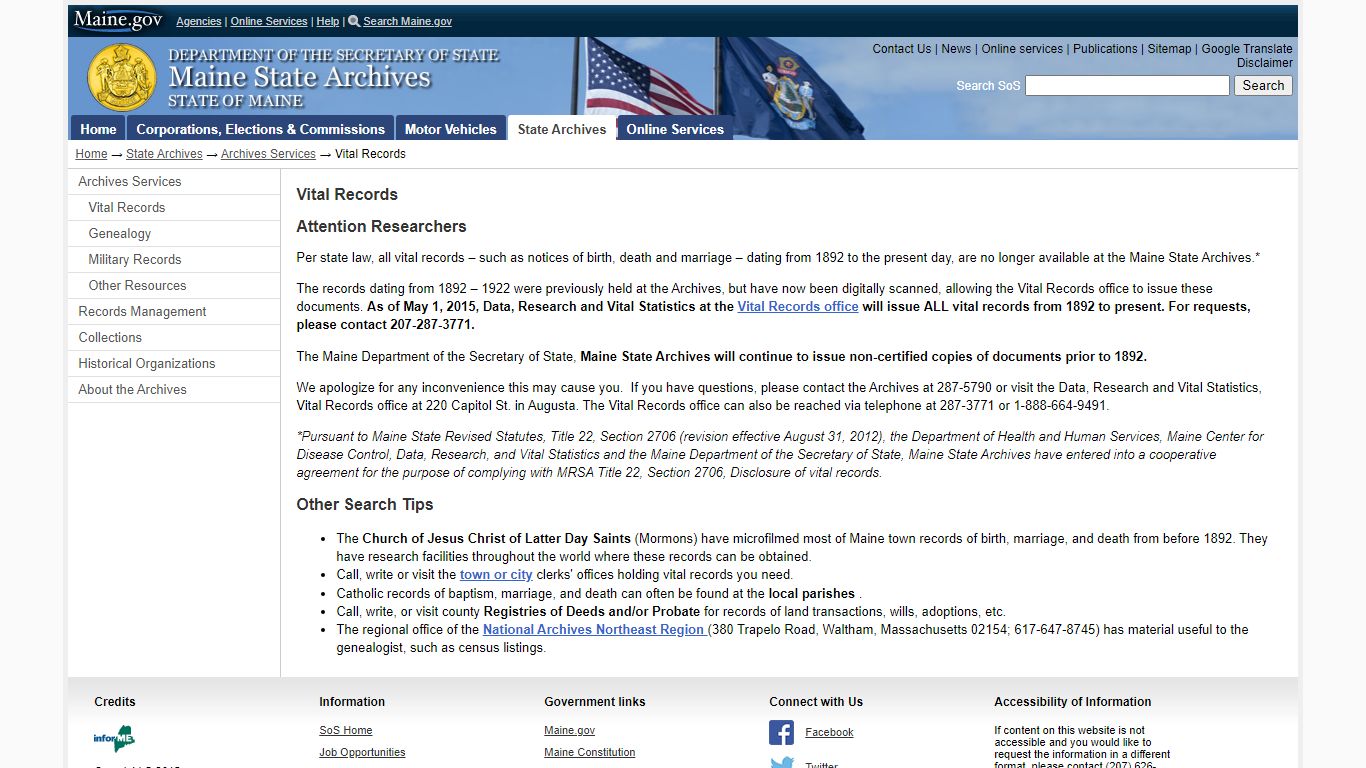
Task: Go to Home in breadcrumb
Action: (91, 154)
